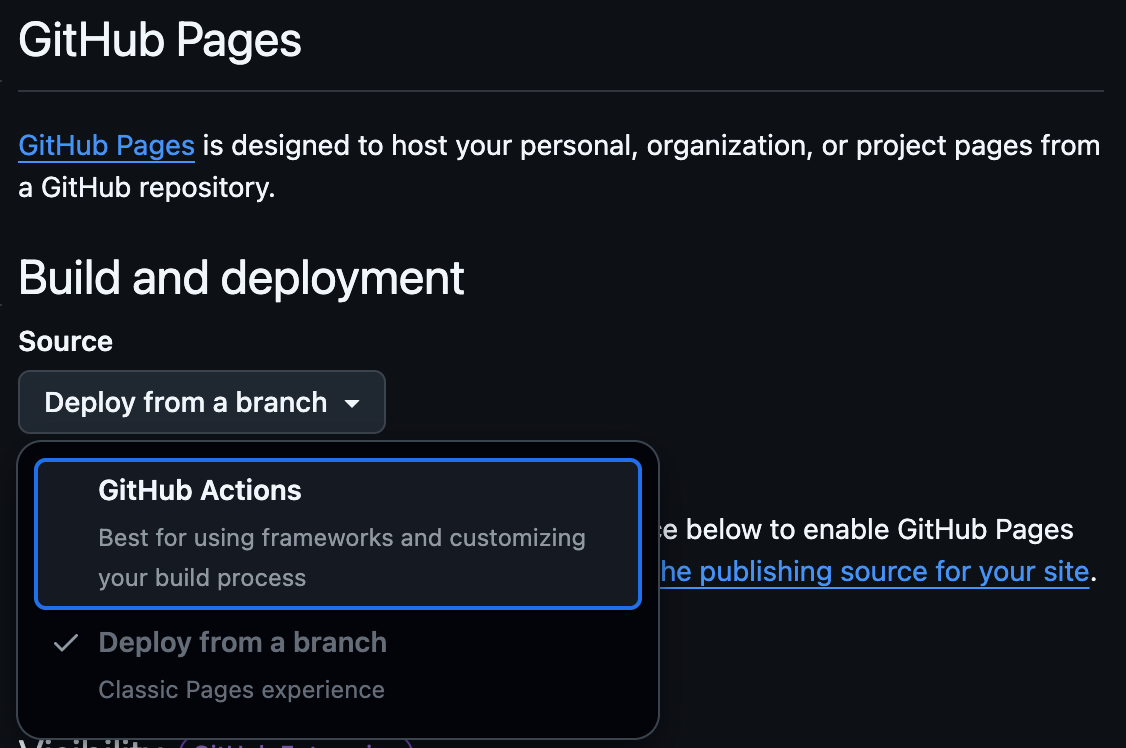Select GitHub Actions as the source

[x=338, y=533]
